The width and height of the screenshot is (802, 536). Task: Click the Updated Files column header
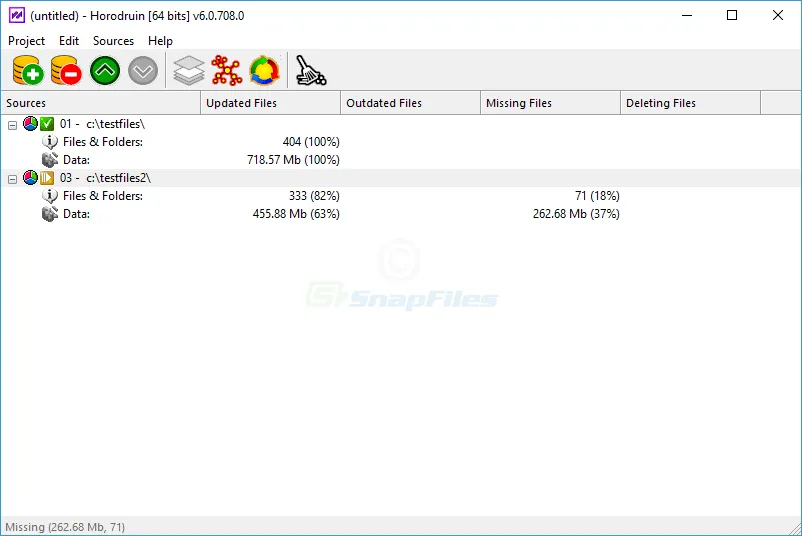[x=271, y=103]
